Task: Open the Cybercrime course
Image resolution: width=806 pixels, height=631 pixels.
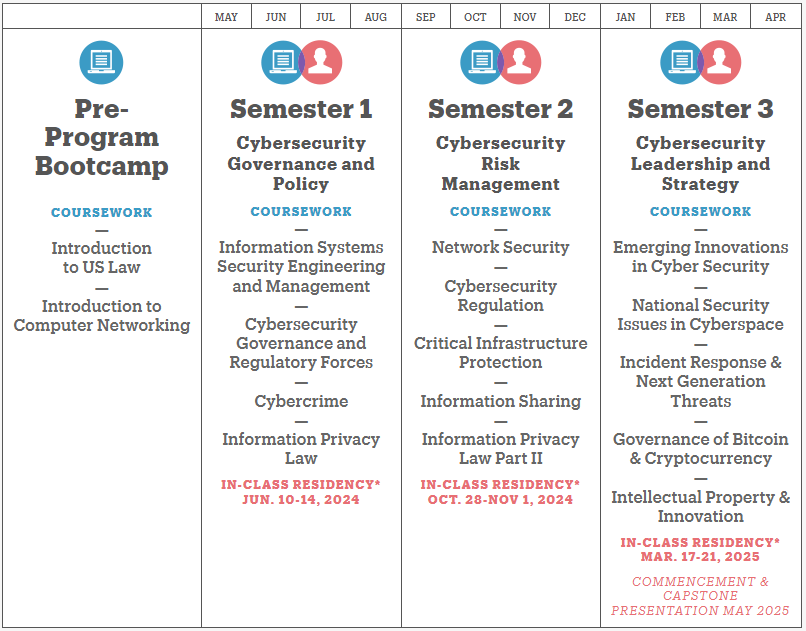Action: tap(301, 401)
